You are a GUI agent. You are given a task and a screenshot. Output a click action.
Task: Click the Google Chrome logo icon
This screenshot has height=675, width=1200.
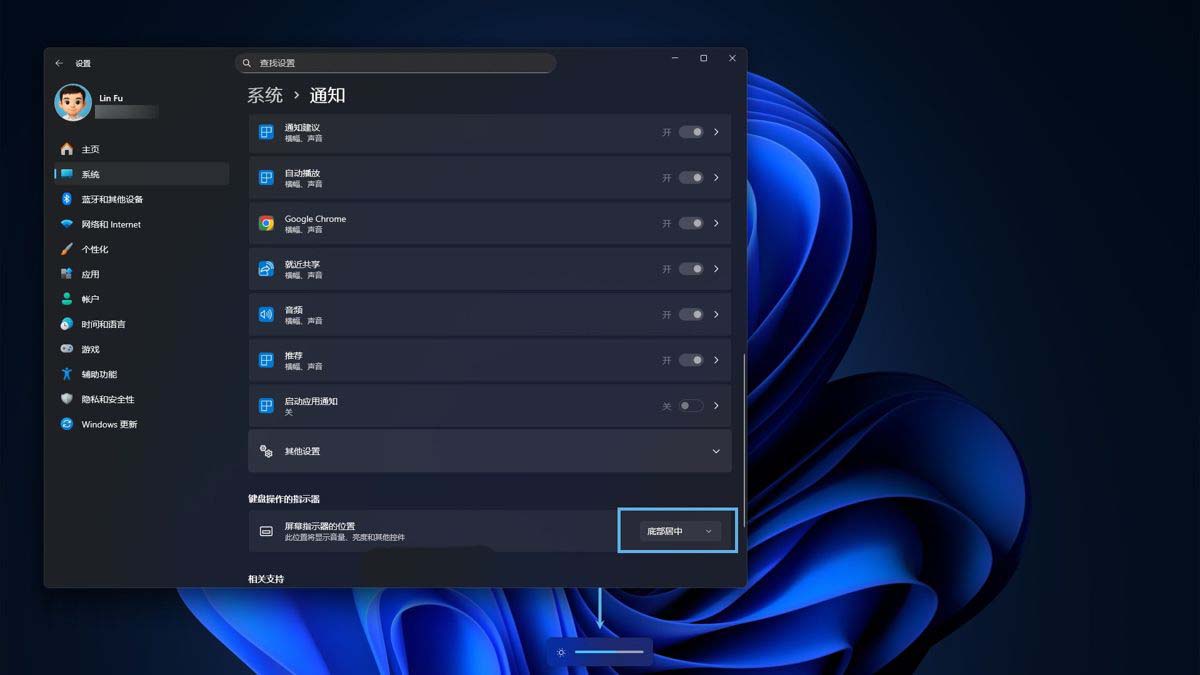(x=266, y=223)
